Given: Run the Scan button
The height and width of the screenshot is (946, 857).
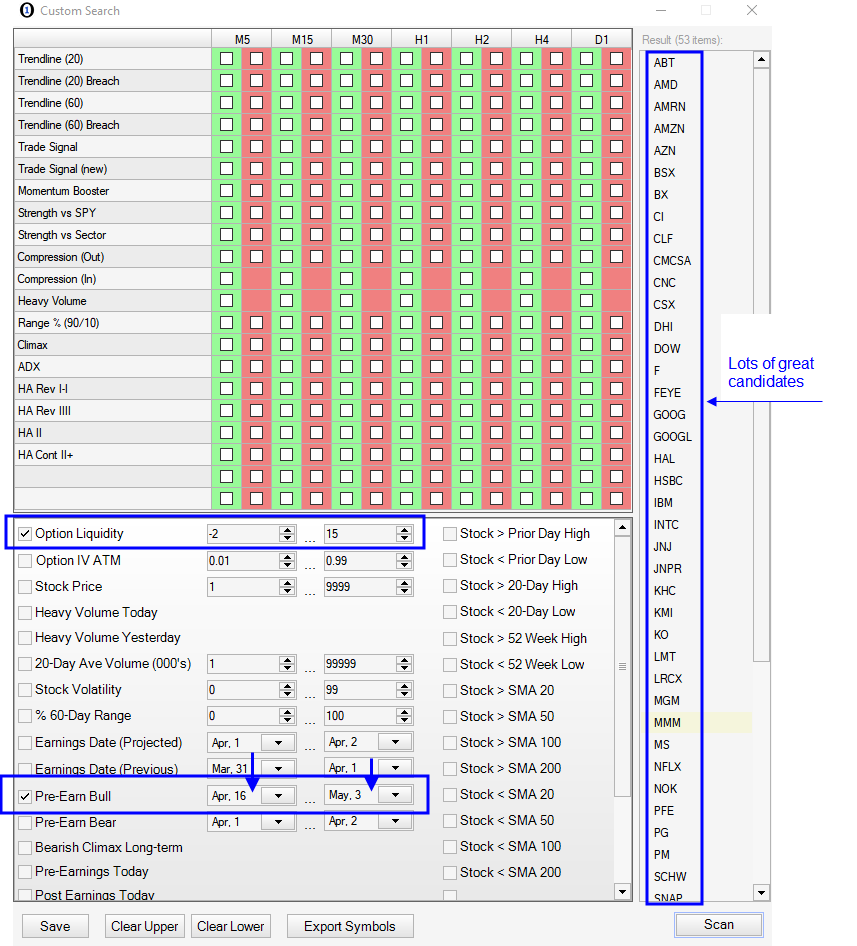Looking at the screenshot, I should pyautogui.click(x=719, y=925).
